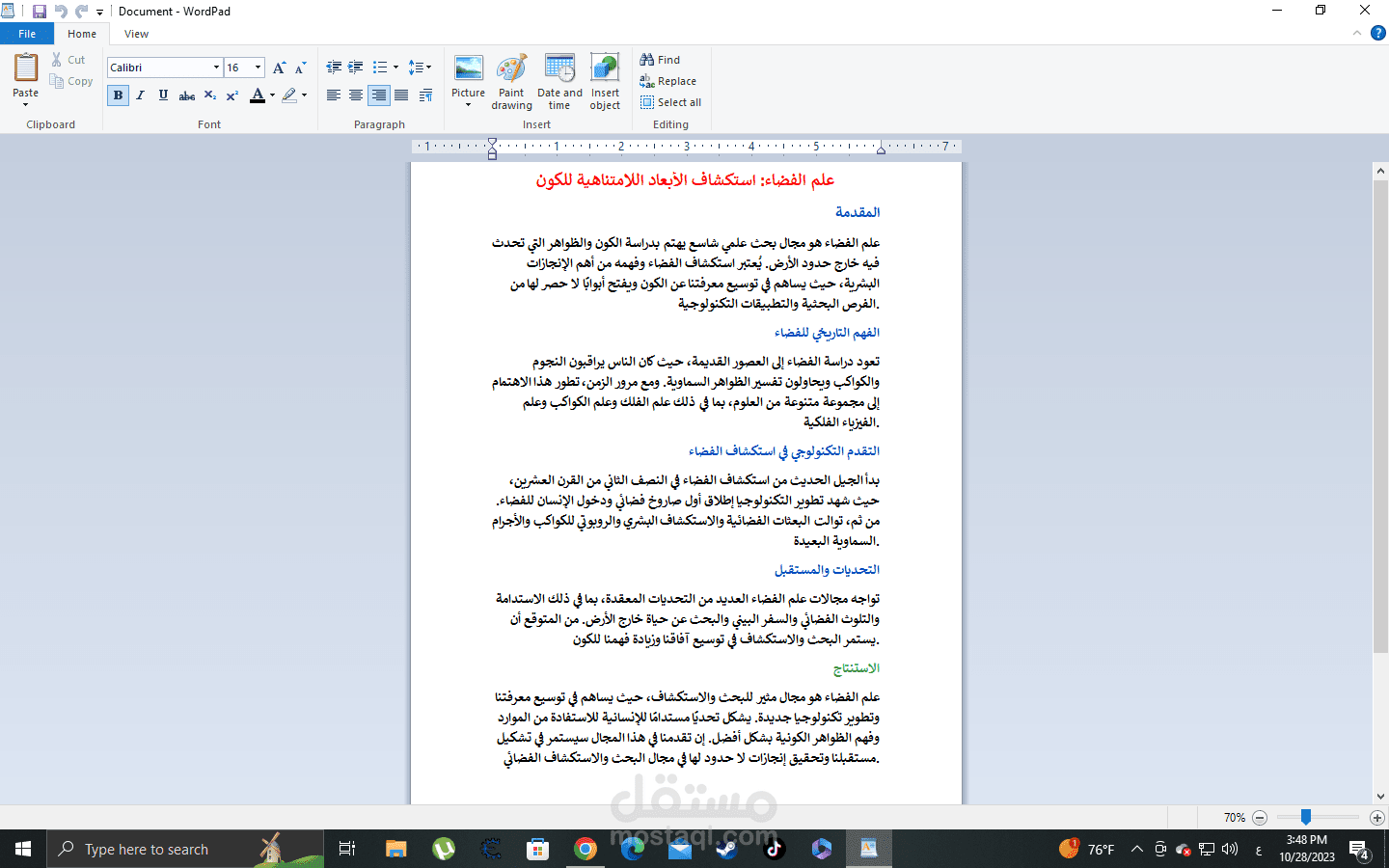1389x868 pixels.
Task: Align text to the left
Action: (334, 95)
